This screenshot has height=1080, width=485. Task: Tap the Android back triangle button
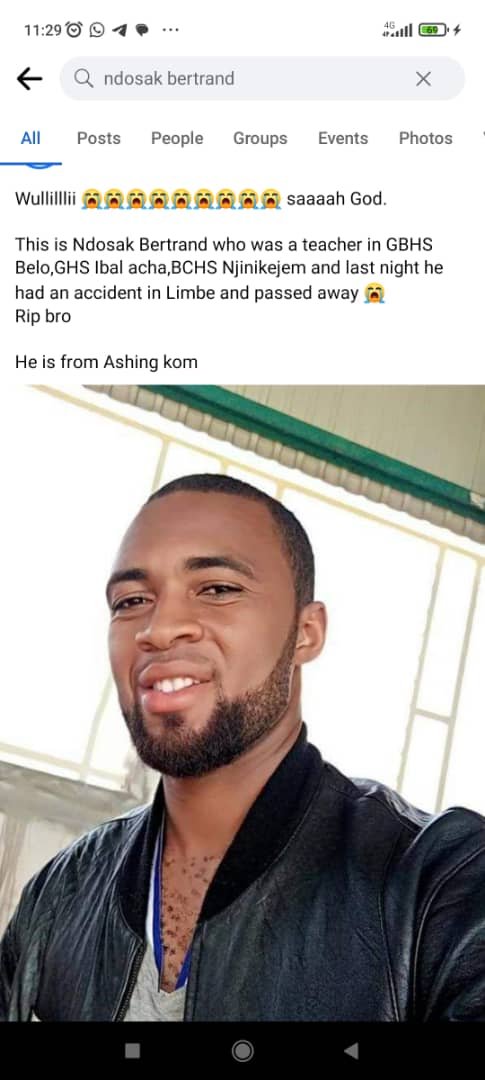(x=351, y=1050)
